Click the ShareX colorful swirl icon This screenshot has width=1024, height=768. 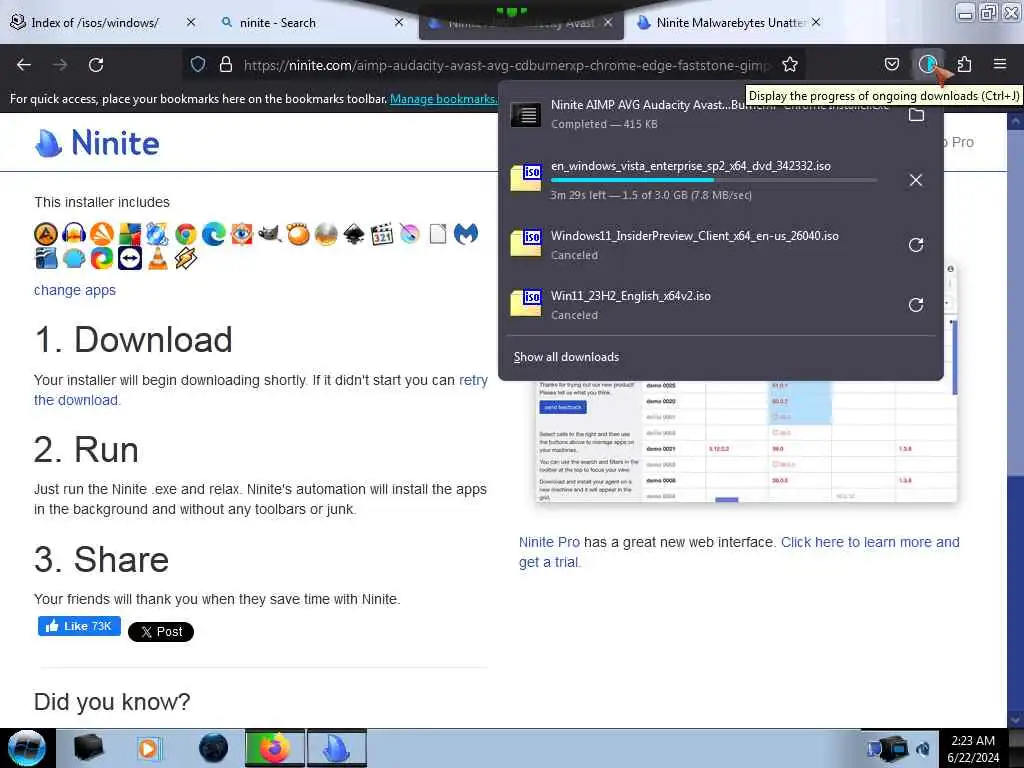102,259
